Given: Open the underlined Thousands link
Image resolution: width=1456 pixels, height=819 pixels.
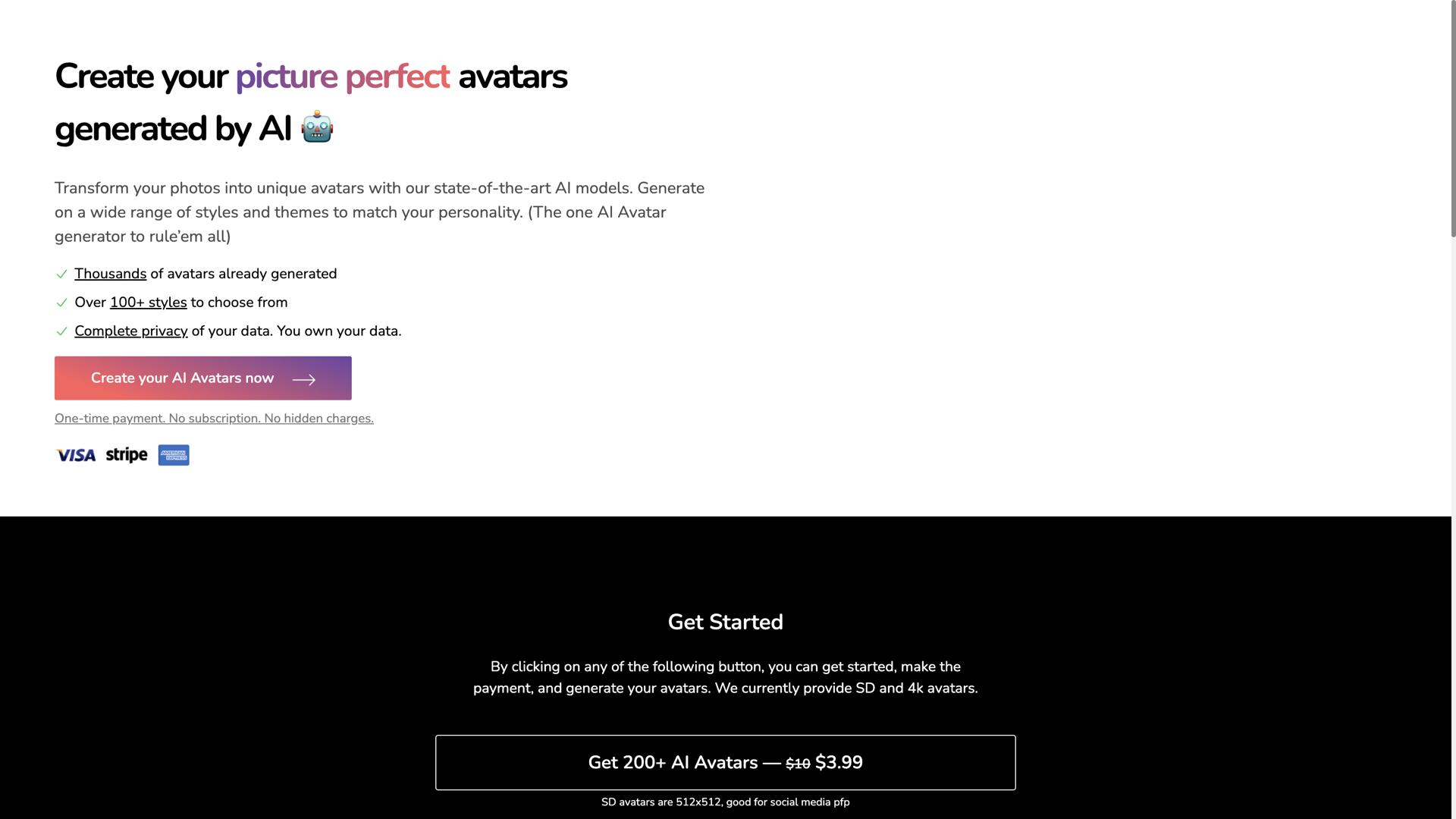Looking at the screenshot, I should (x=110, y=274).
